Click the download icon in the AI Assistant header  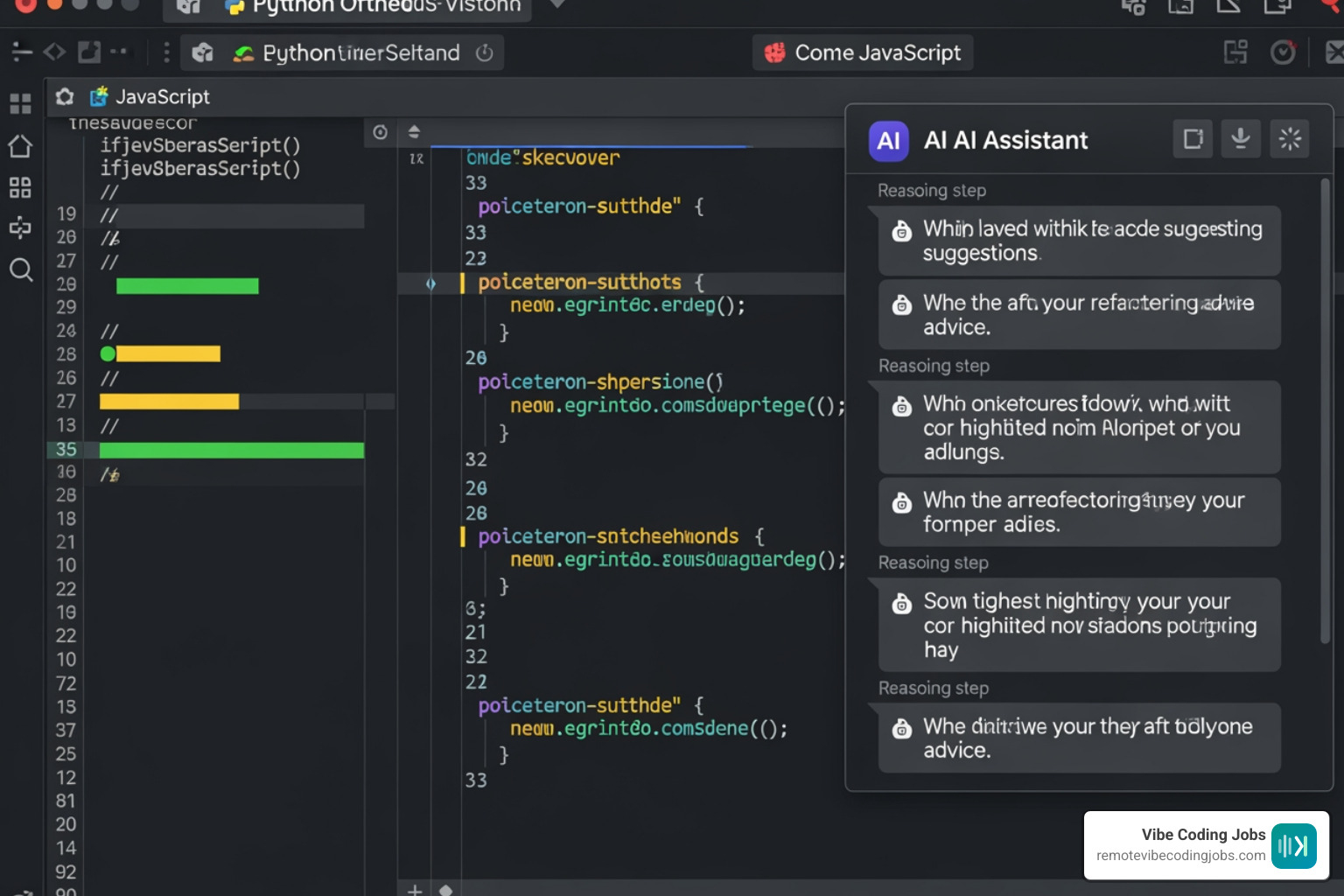click(1241, 139)
